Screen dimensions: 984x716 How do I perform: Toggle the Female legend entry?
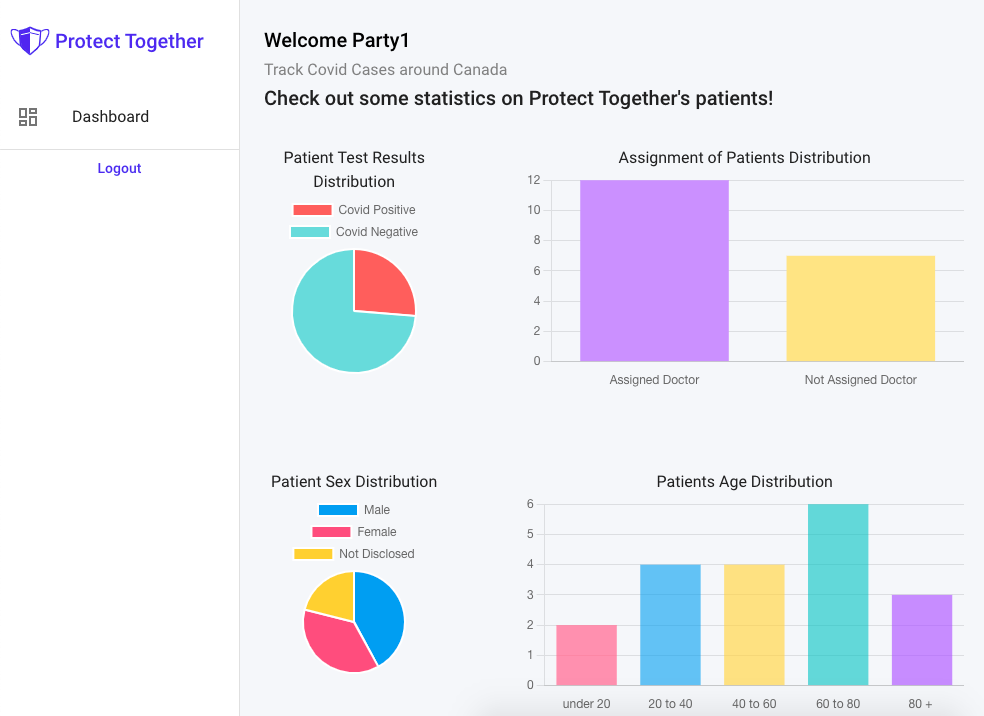(354, 532)
